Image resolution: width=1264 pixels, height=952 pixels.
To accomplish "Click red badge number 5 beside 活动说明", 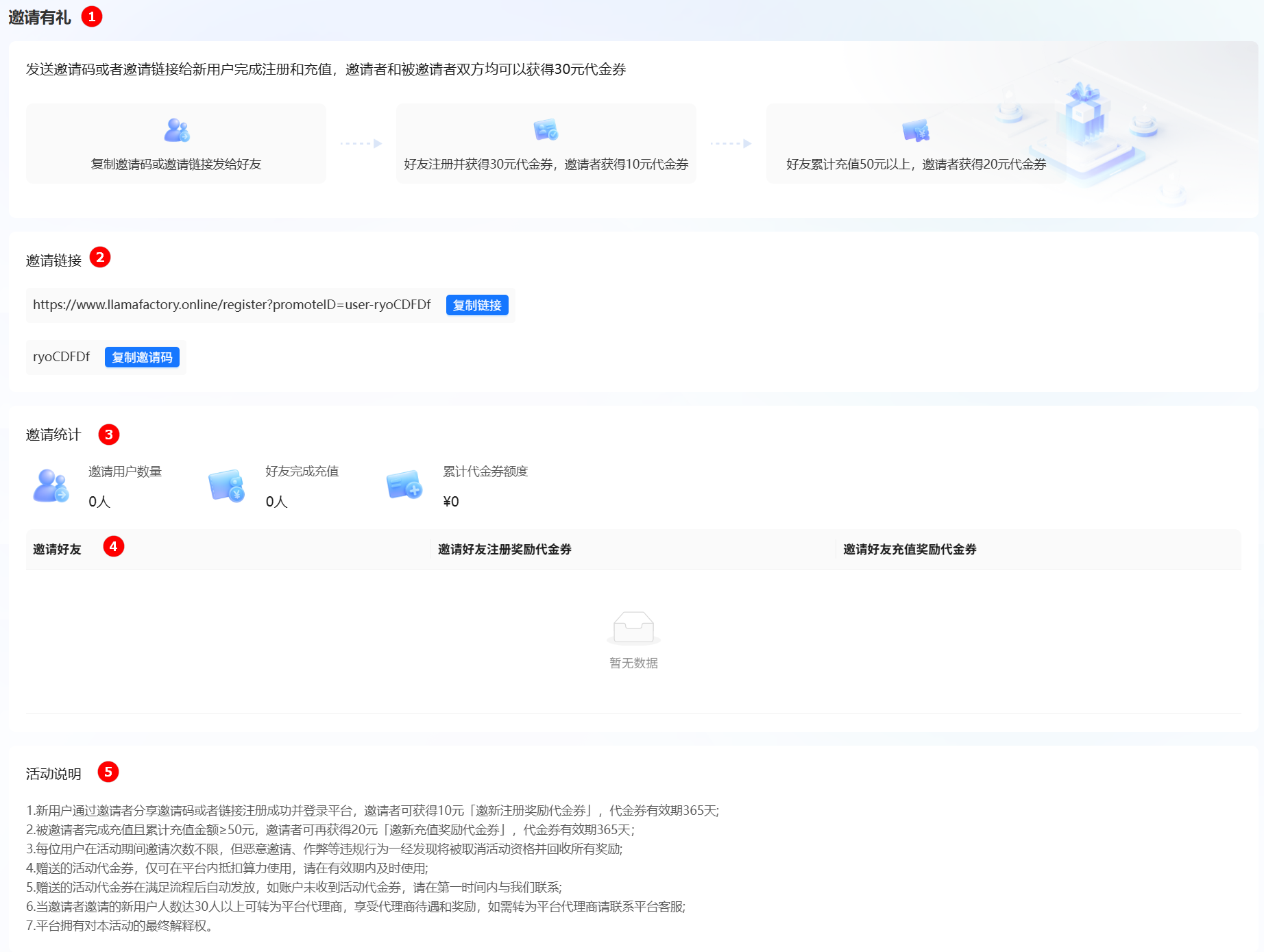I will point(108,772).
